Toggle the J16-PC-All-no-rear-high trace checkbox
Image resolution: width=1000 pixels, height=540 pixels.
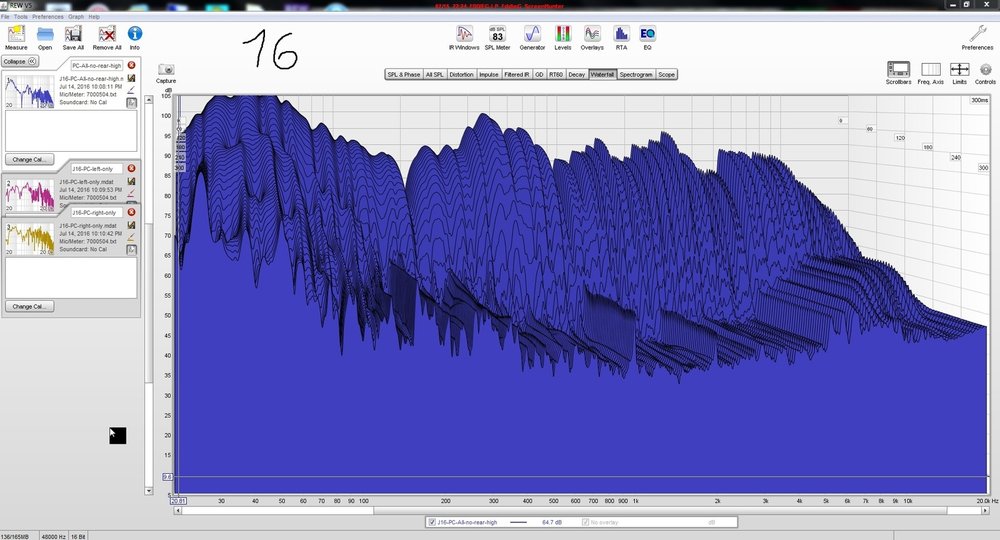point(432,522)
